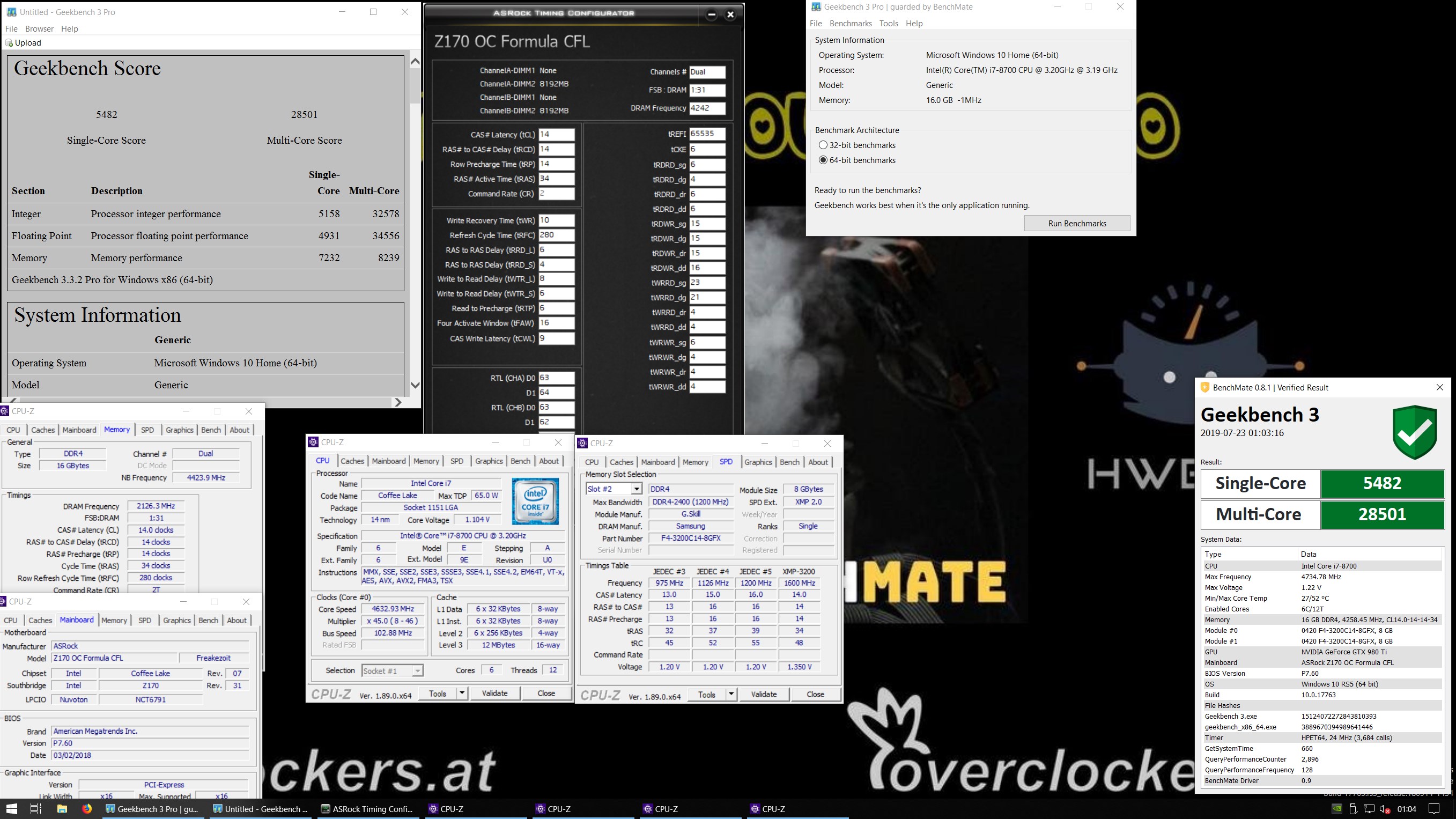Image resolution: width=1456 pixels, height=819 pixels.
Task: Open the Slot #2 memory slot dropdown
Action: [x=637, y=489]
